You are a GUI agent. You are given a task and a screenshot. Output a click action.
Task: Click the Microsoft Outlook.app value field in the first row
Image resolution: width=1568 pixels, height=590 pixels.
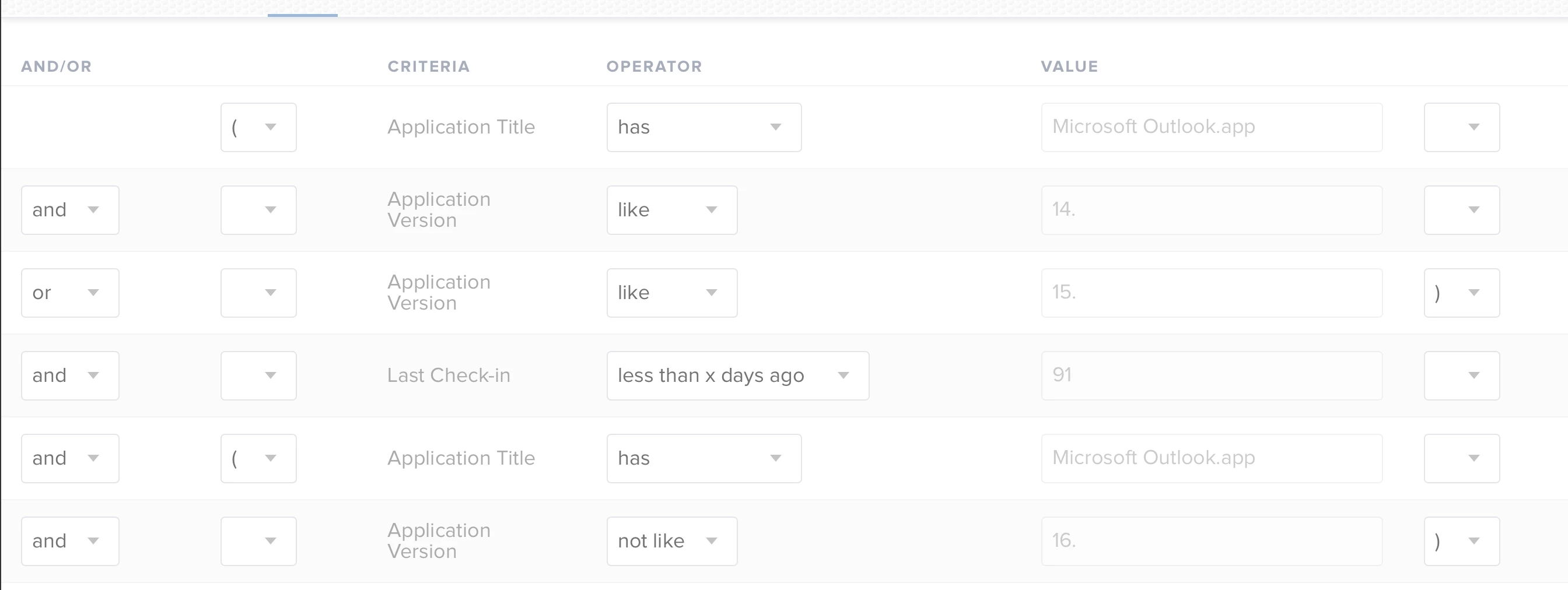[x=1210, y=127]
